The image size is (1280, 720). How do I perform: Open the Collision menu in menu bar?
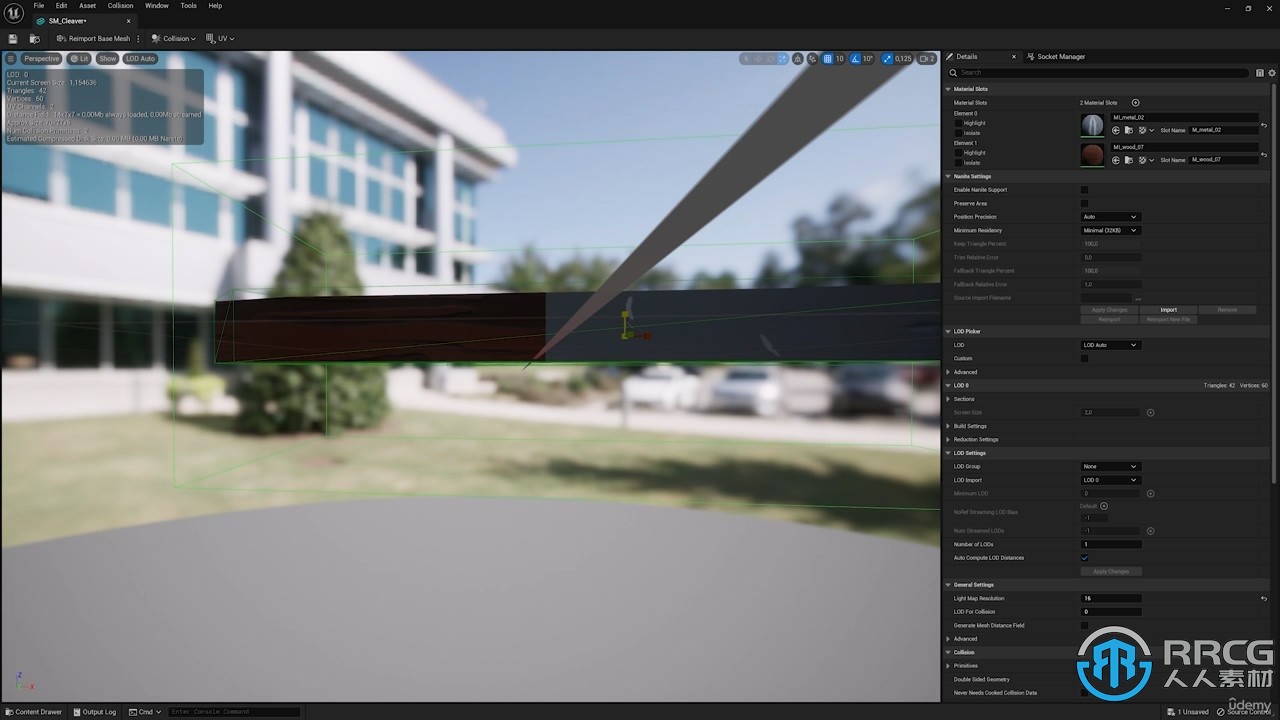coord(121,6)
